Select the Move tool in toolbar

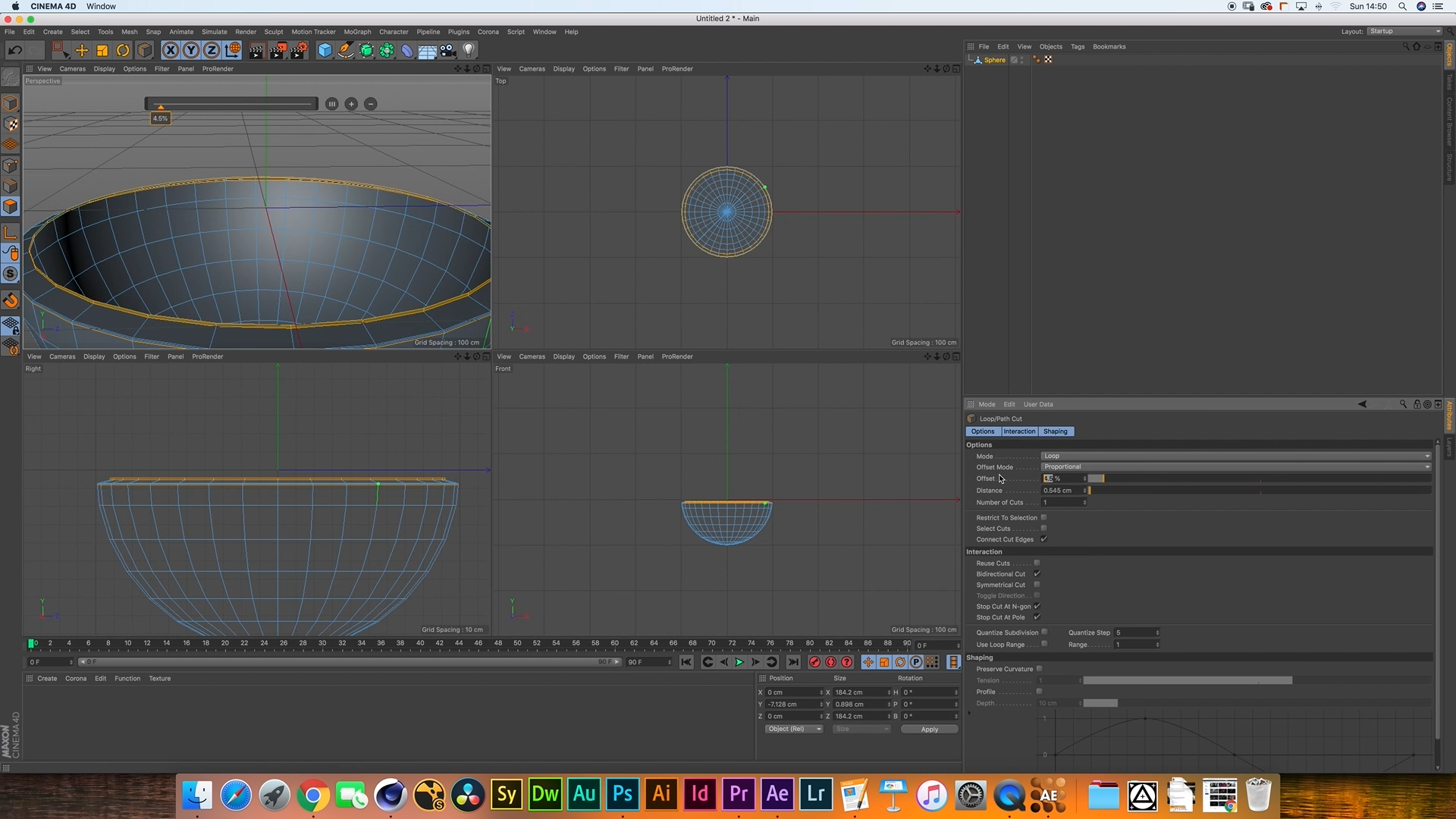coord(82,51)
